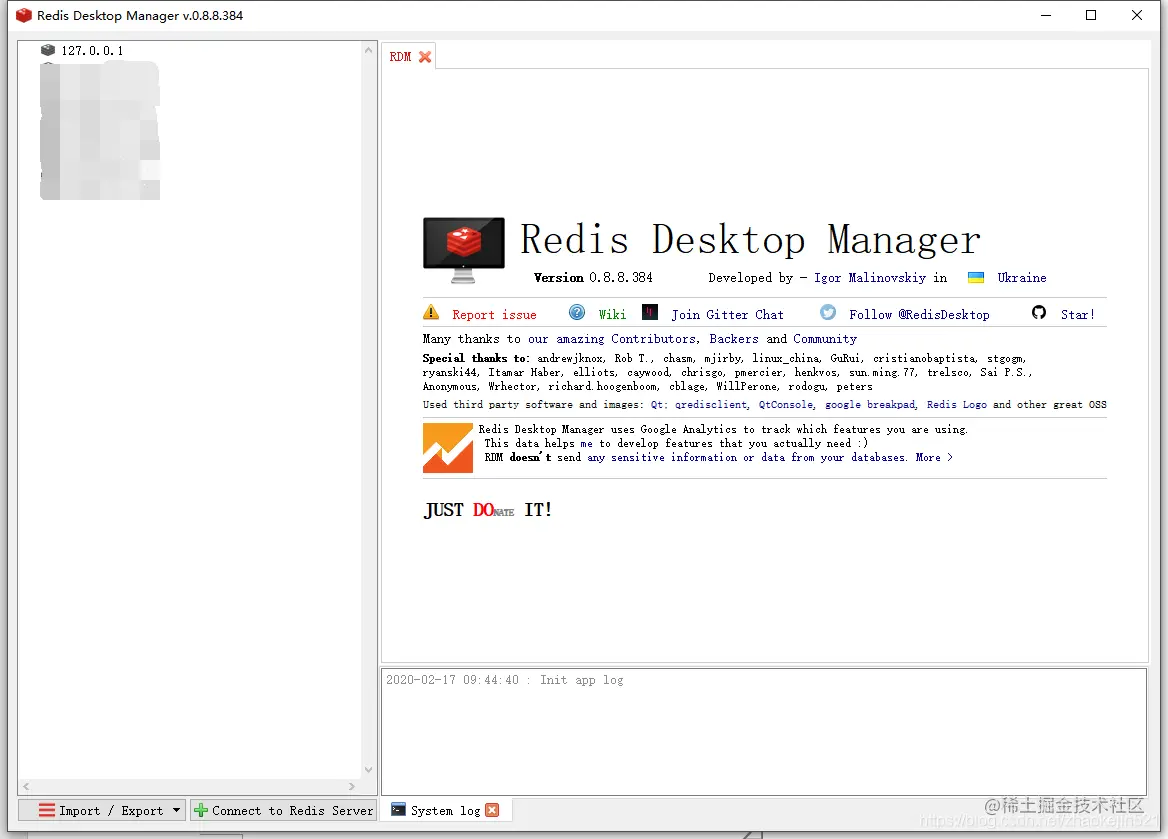1168x839 pixels.
Task: Click Connect to Redis Server button
Action: [x=284, y=811]
